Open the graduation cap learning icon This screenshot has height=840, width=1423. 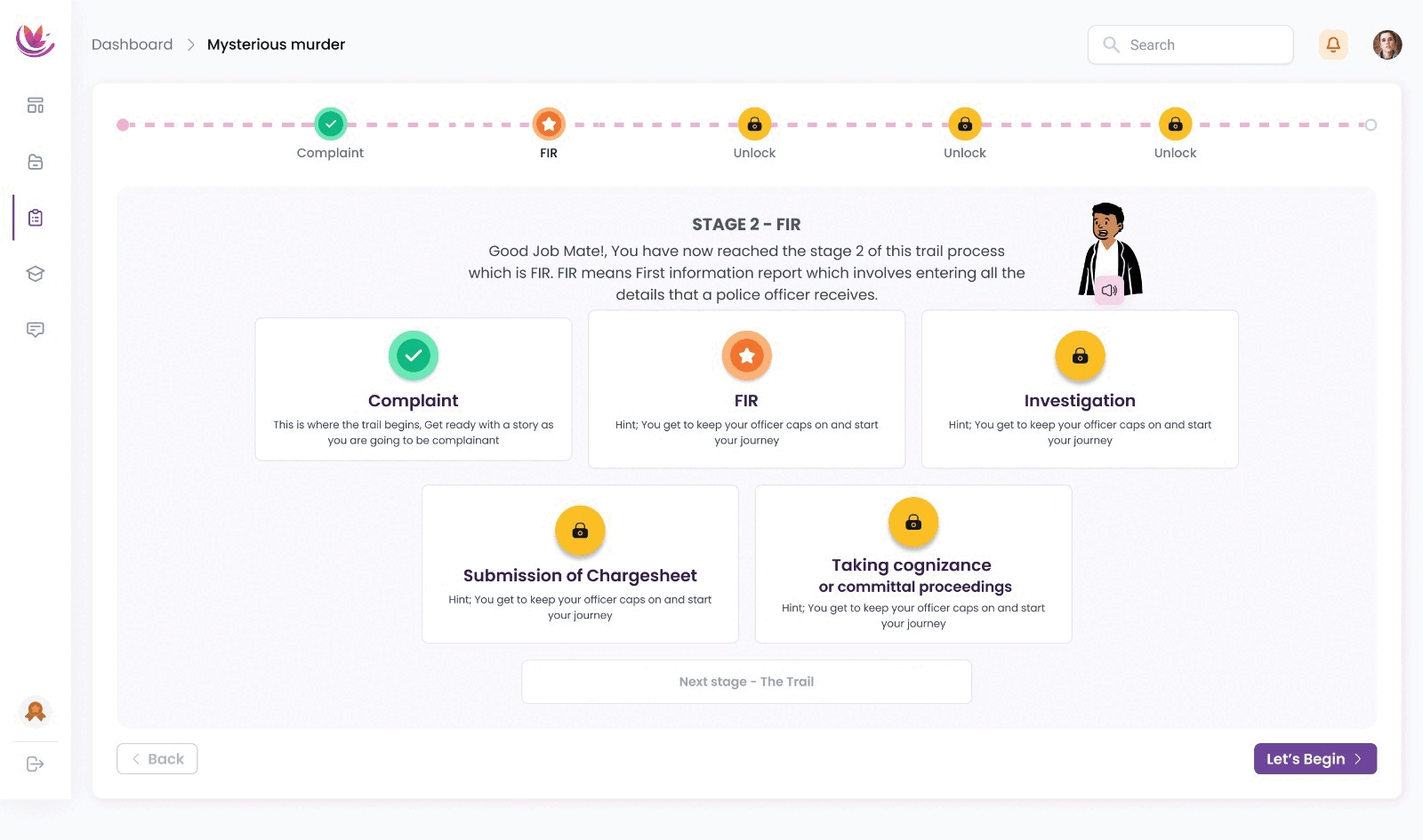(36, 274)
